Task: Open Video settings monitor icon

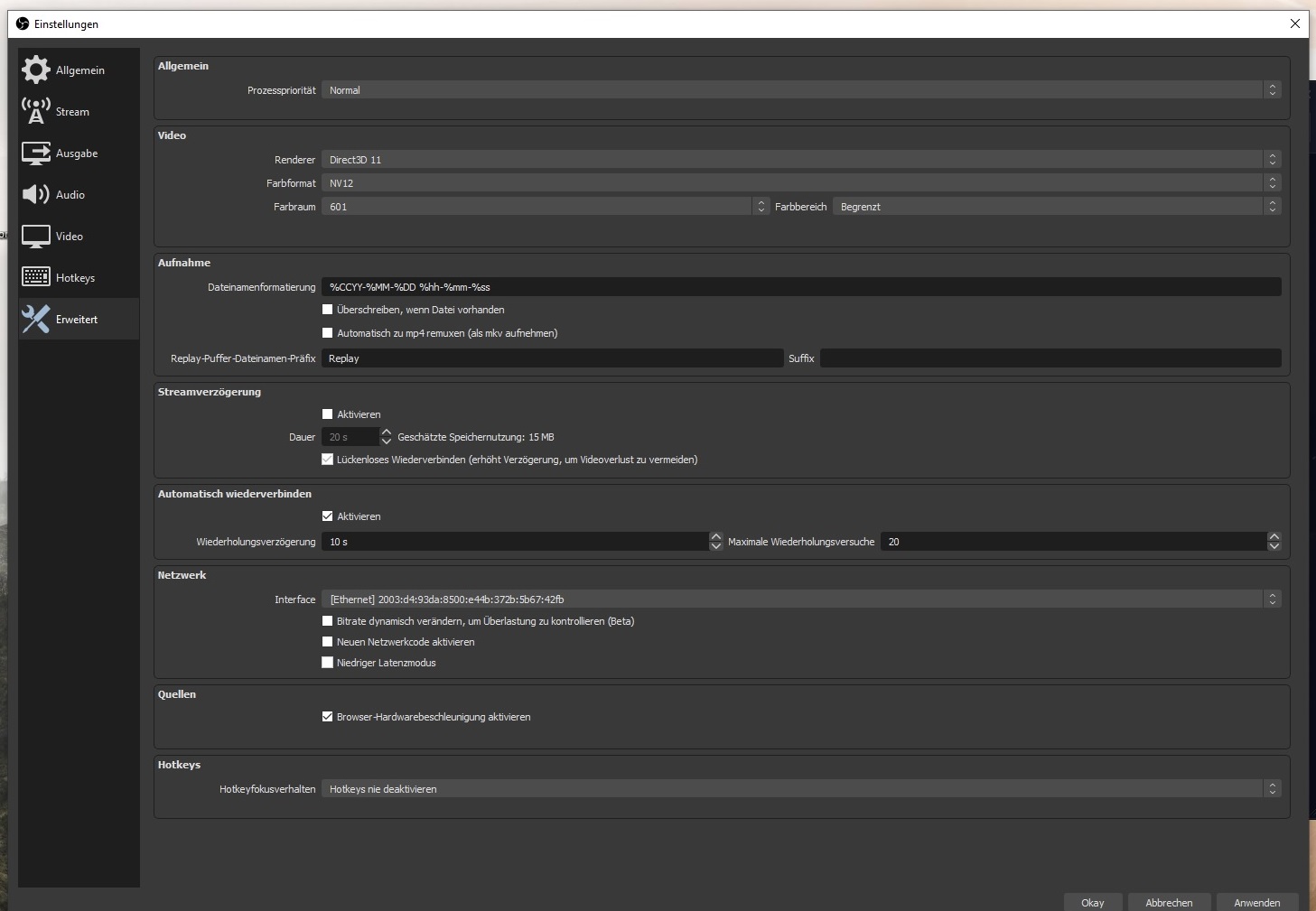Action: click(x=36, y=237)
